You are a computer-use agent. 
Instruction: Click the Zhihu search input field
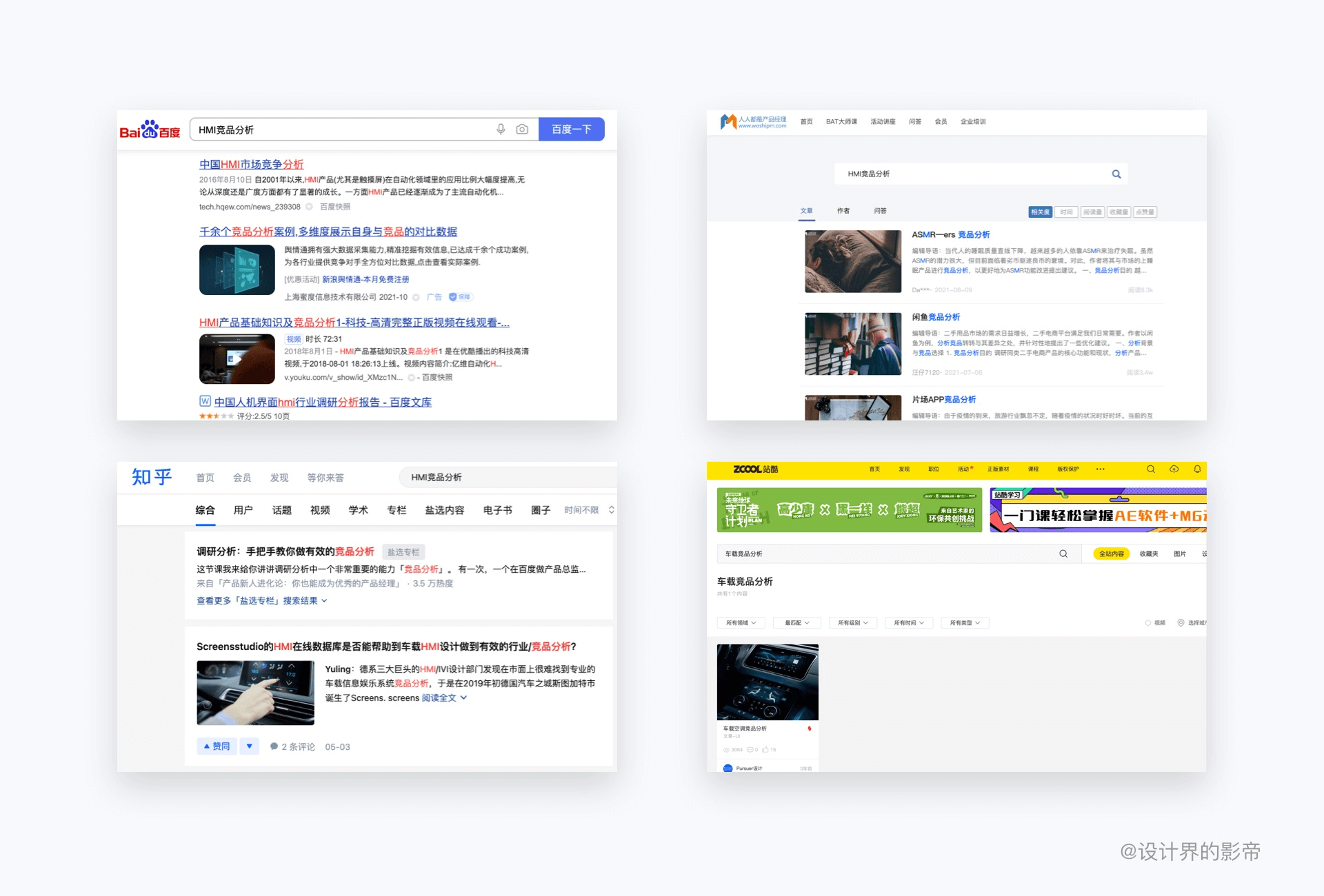(x=507, y=477)
